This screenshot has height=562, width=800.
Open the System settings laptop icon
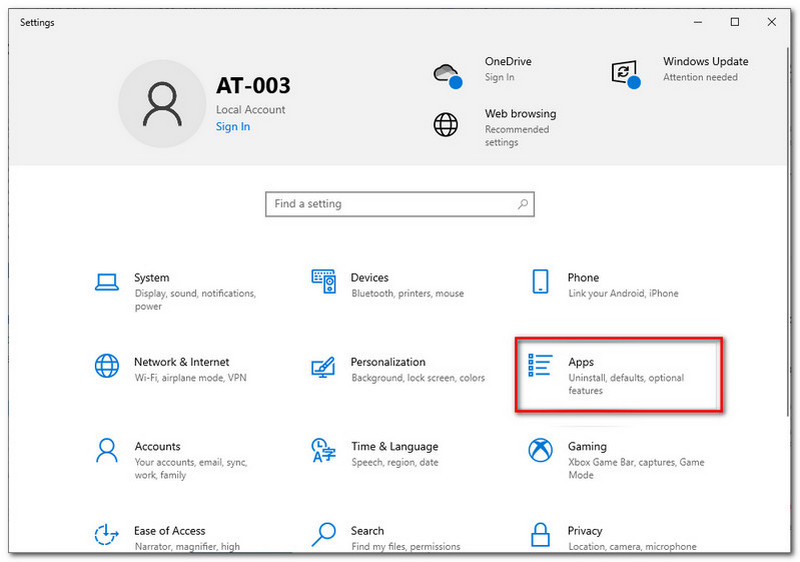107,282
